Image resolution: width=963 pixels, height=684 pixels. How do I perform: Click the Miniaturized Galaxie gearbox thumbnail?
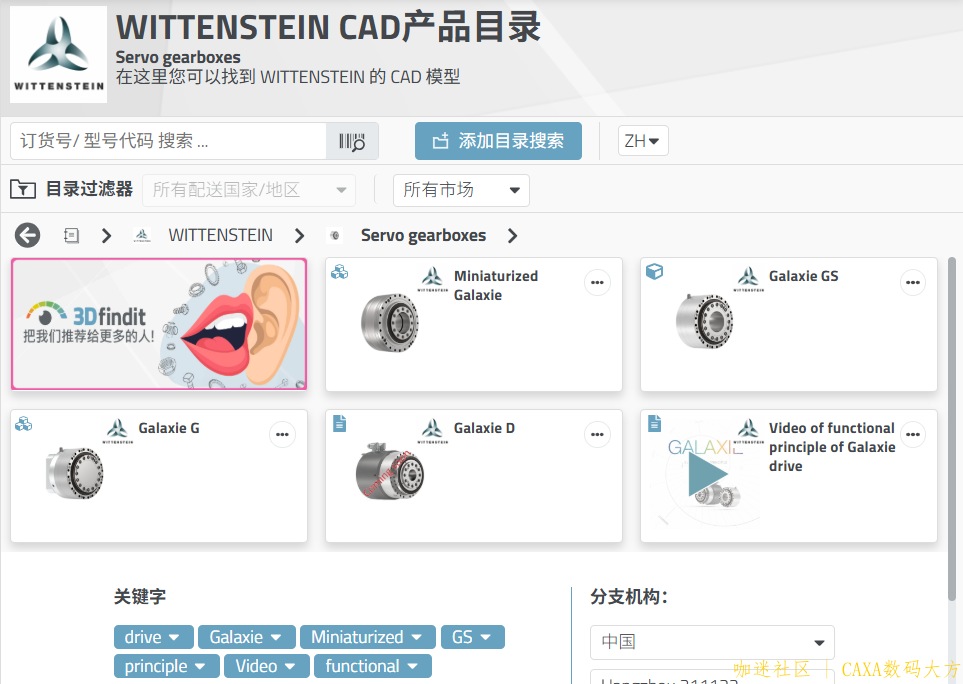coord(389,322)
